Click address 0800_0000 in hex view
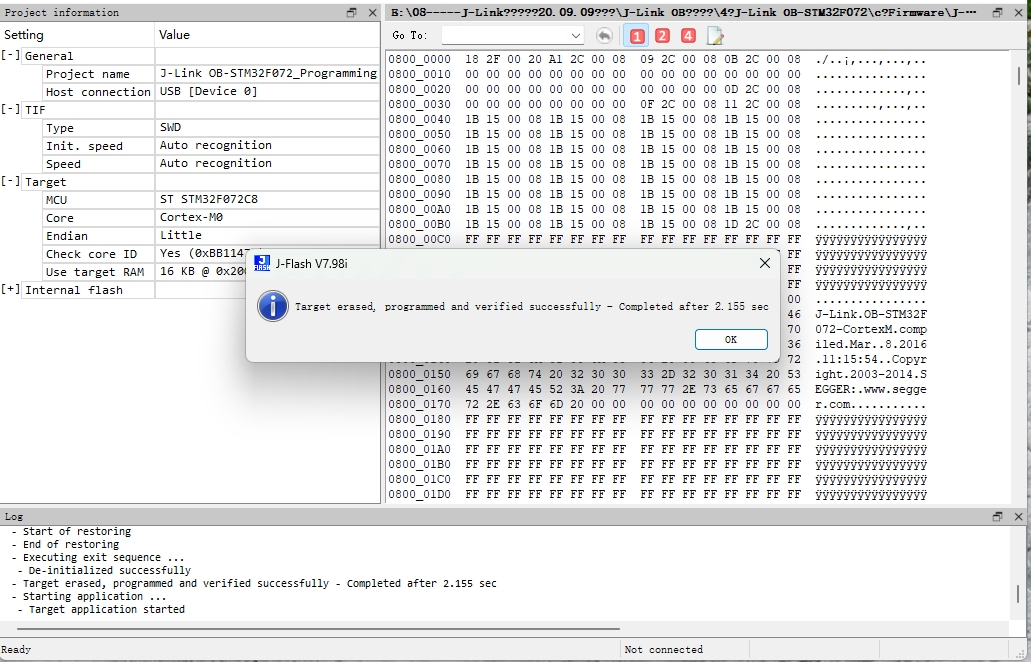Screen dimensions: 1031x662 pos(420,59)
